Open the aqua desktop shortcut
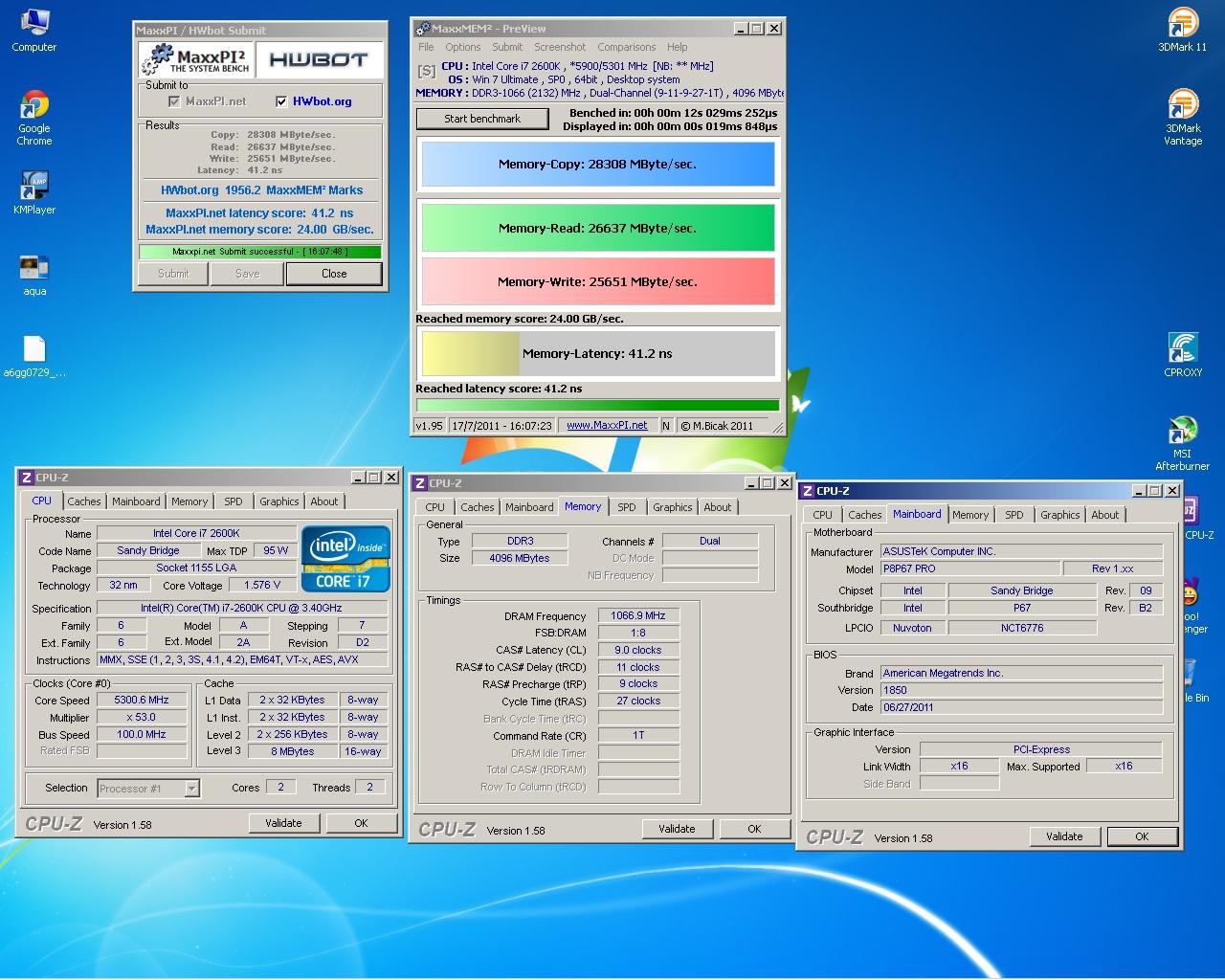 (x=34, y=274)
